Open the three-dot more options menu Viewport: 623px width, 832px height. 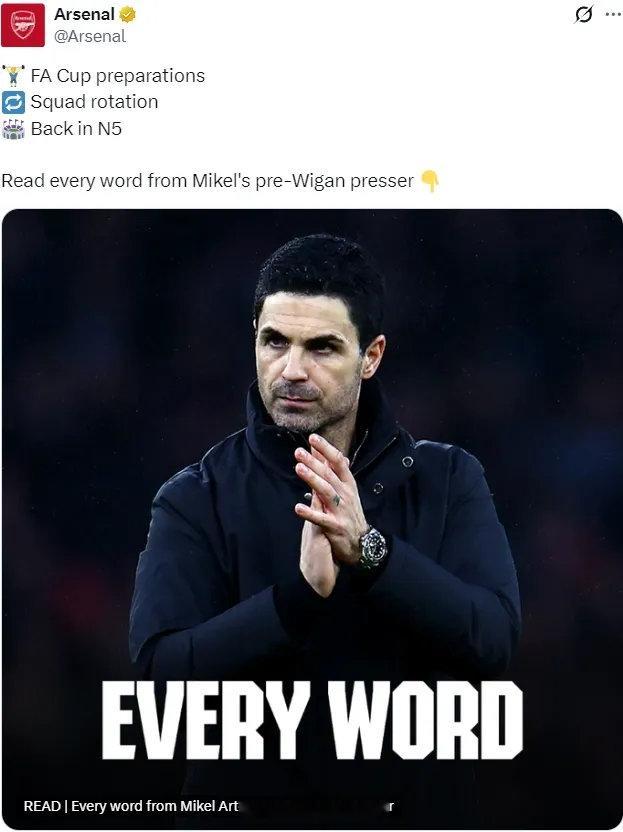pos(613,15)
